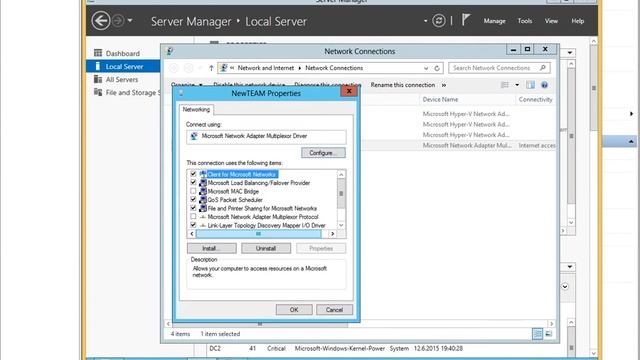Image resolution: width=640 pixels, height=360 pixels.
Task: Sort by Device Name column
Action: coord(440,99)
